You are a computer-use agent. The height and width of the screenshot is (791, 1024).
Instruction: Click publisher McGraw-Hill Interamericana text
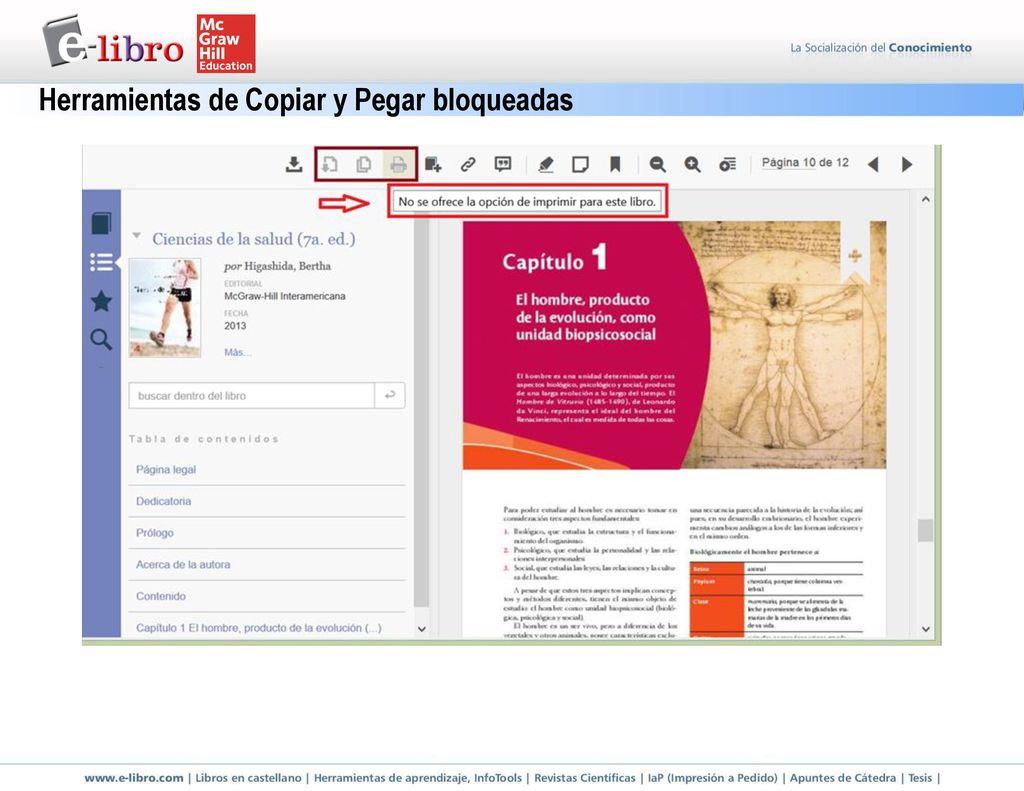pyautogui.click(x=285, y=296)
